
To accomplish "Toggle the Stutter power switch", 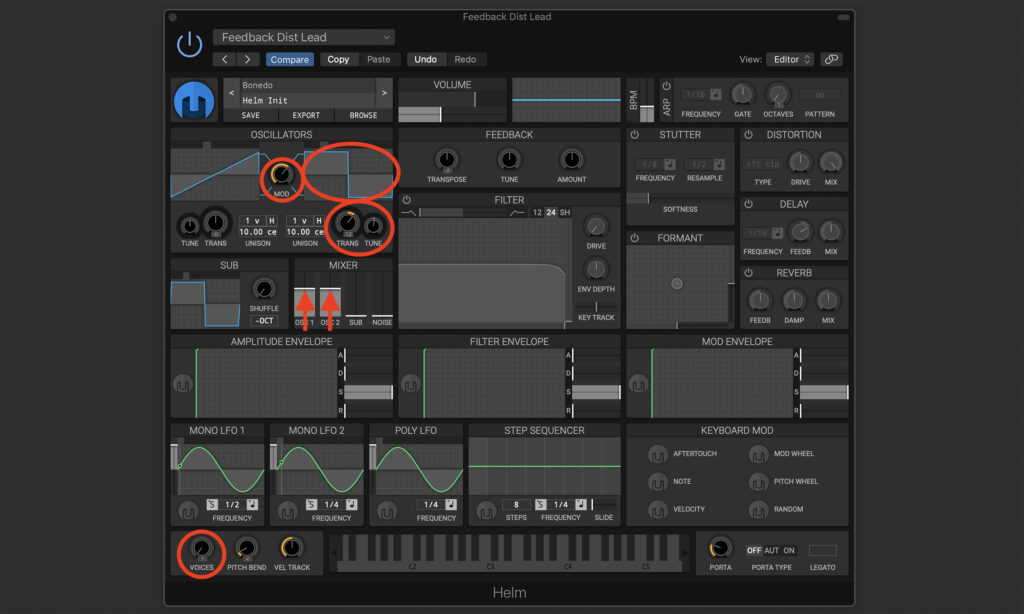I will coord(634,135).
